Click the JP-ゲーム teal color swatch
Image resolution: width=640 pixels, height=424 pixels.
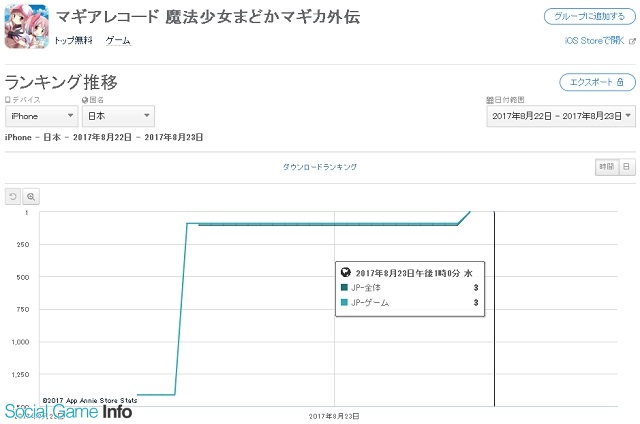[x=345, y=302]
